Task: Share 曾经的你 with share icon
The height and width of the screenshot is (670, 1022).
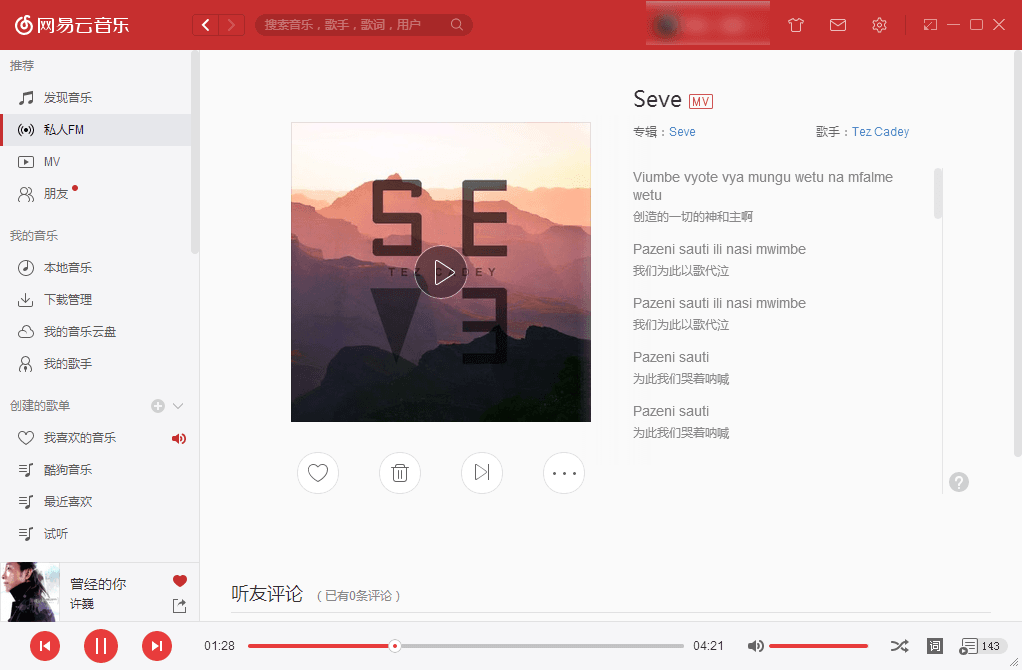Action: [x=179, y=606]
